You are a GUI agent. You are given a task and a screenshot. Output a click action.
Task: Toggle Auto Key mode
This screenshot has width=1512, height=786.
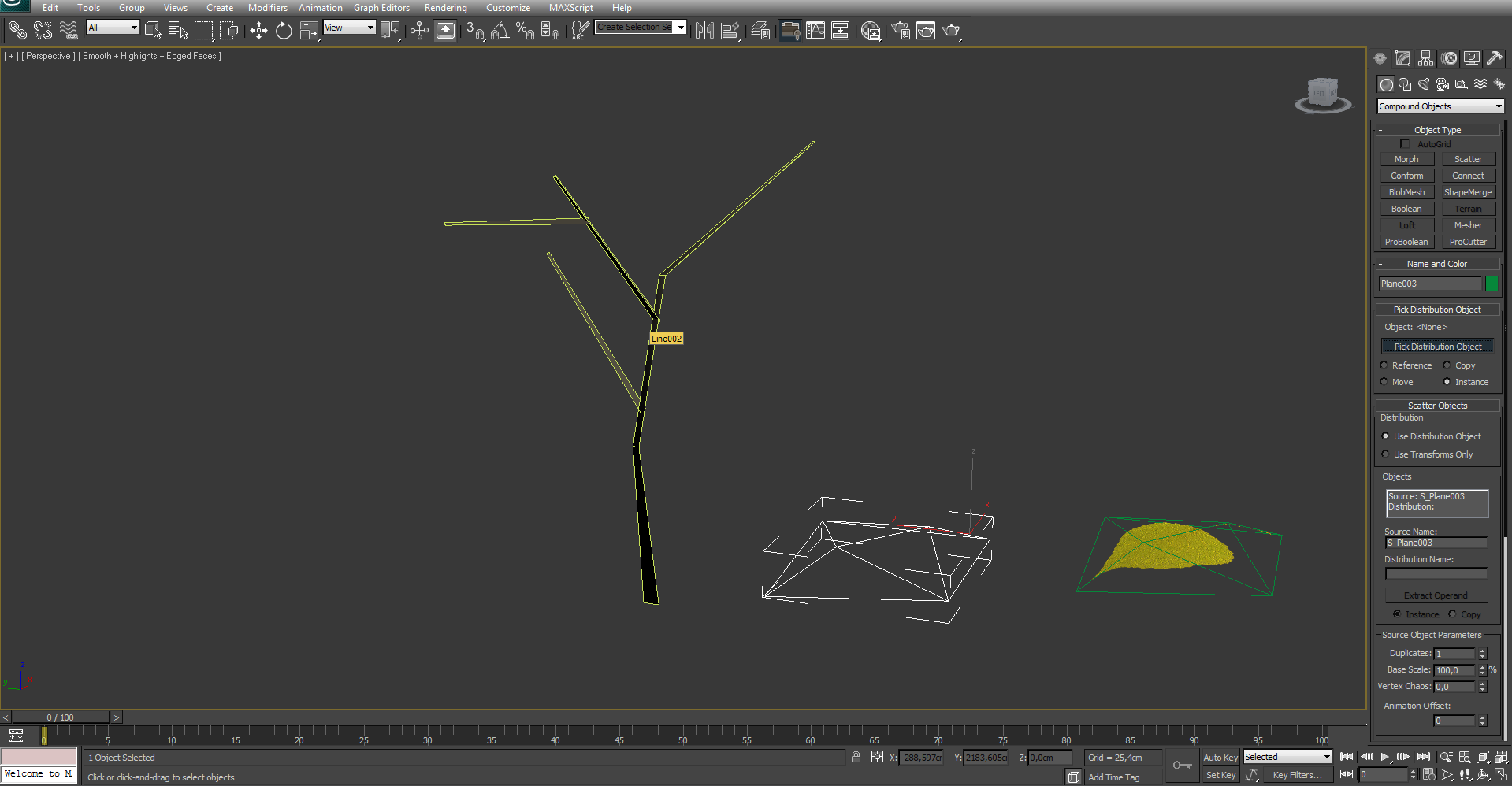click(1220, 757)
